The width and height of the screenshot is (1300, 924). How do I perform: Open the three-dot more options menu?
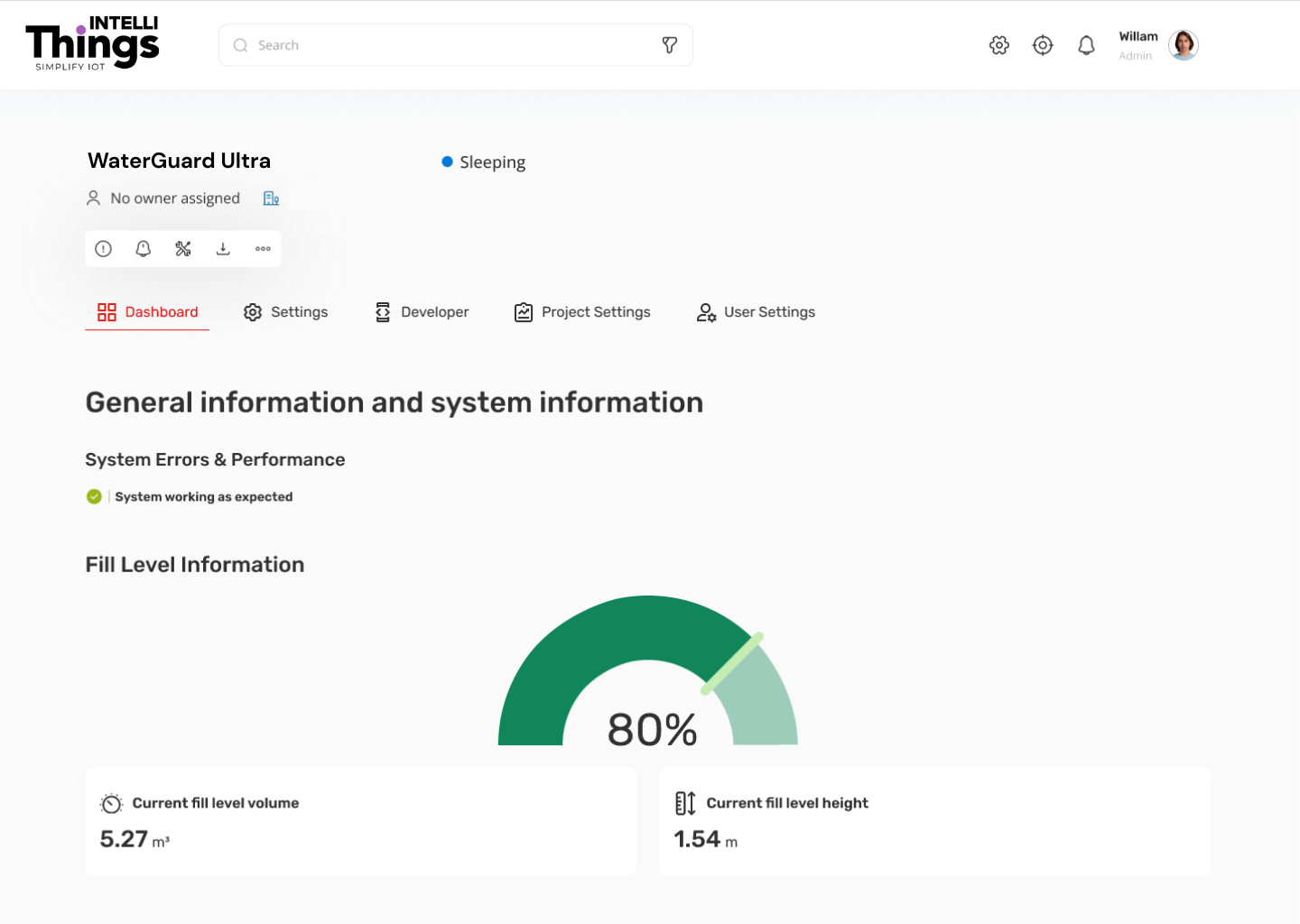click(x=263, y=249)
